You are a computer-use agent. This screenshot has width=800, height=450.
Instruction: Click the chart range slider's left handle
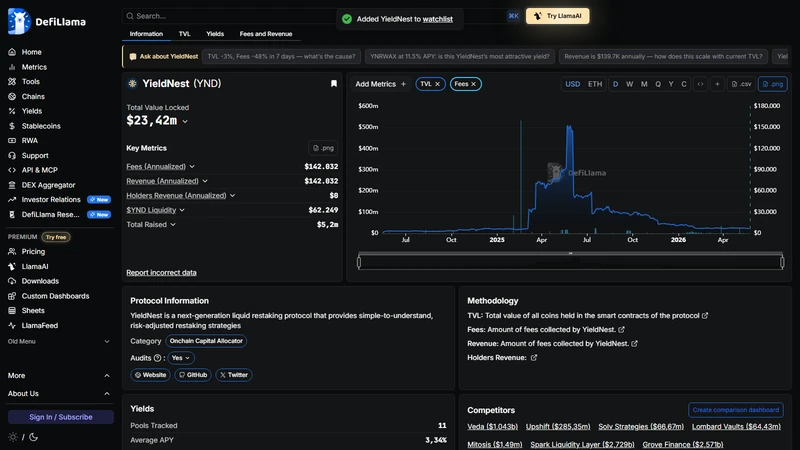click(x=359, y=262)
